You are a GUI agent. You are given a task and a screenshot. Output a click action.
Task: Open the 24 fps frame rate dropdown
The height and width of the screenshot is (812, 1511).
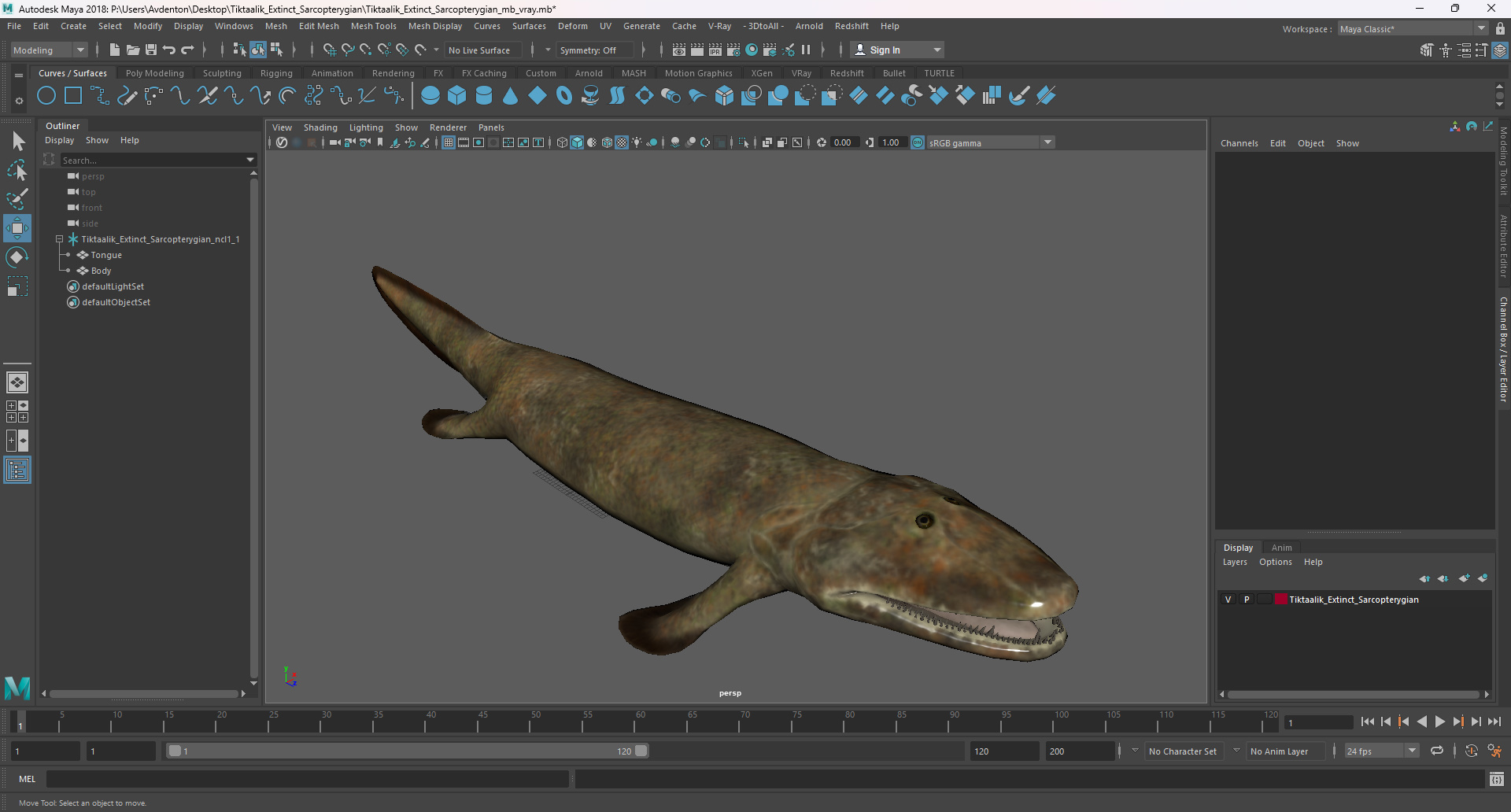[x=1381, y=751]
